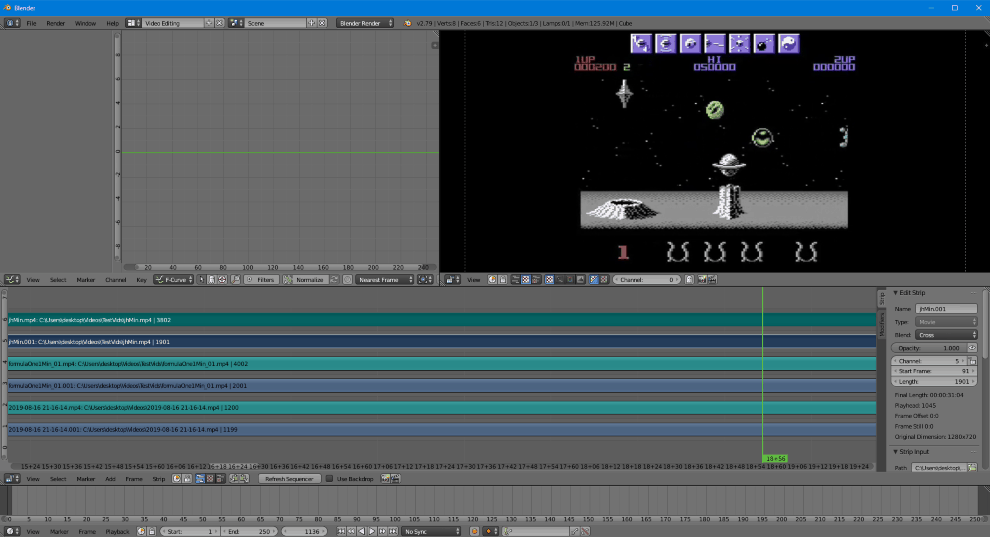Toggle normalization auto-update icon
This screenshot has height=537, width=990.
point(334,280)
